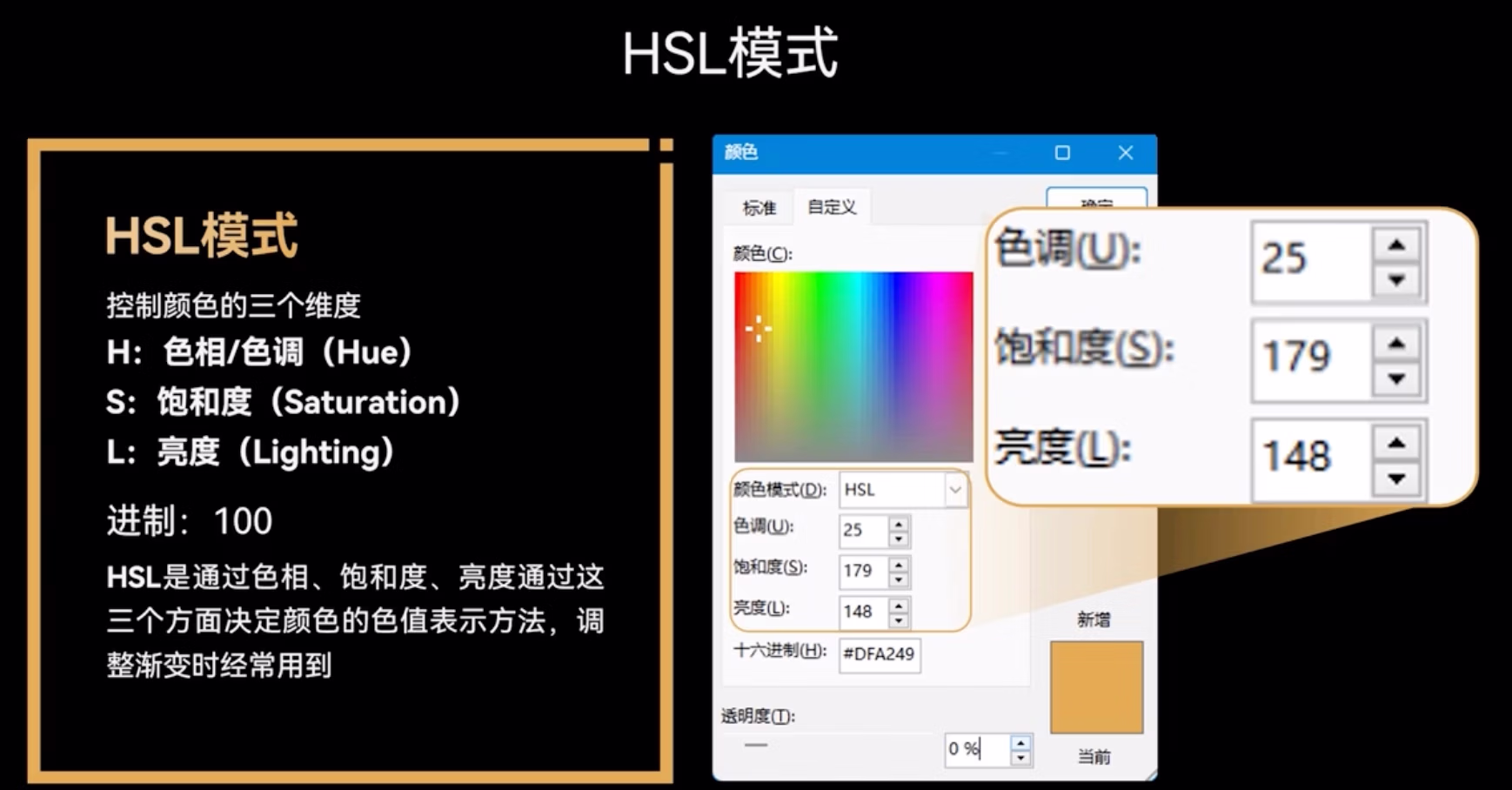This screenshot has height=790, width=1512.
Task: Click the orange 新增 color preview swatch
Action: [x=1096, y=687]
